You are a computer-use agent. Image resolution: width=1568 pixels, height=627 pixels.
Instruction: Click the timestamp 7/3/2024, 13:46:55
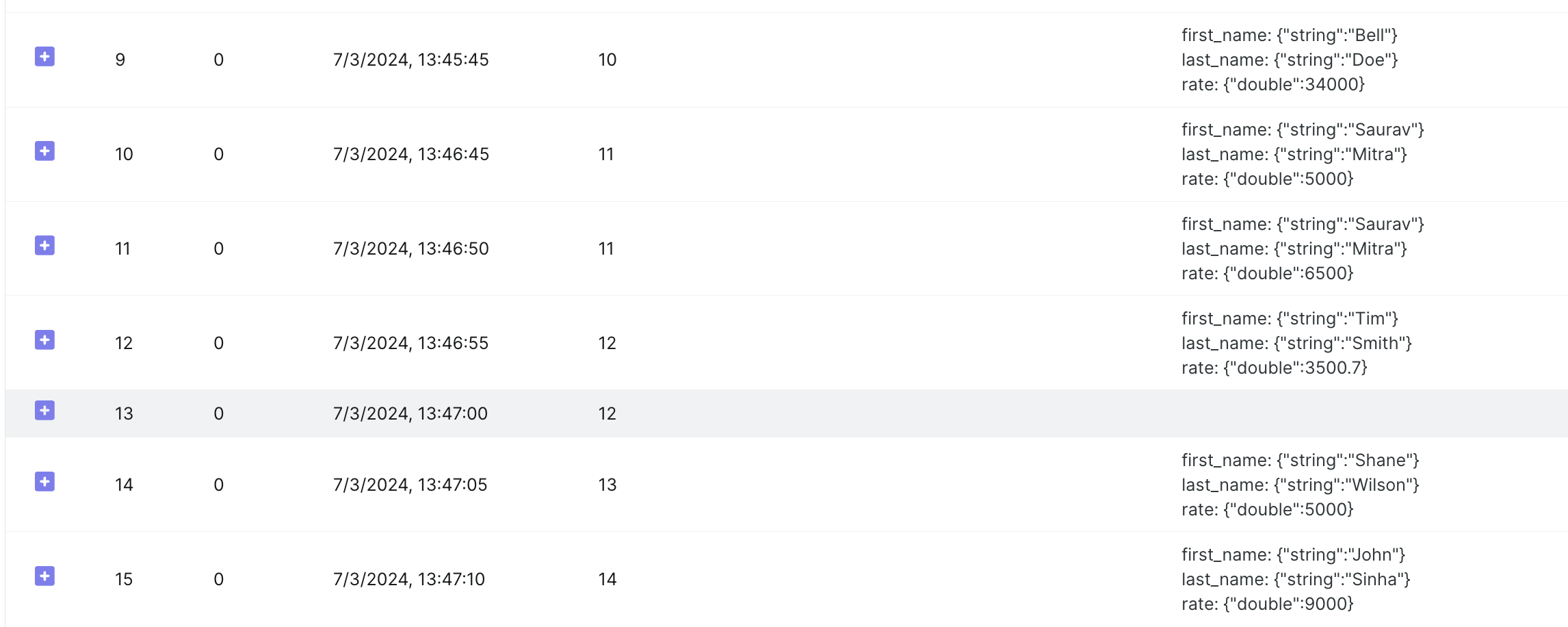tap(410, 344)
